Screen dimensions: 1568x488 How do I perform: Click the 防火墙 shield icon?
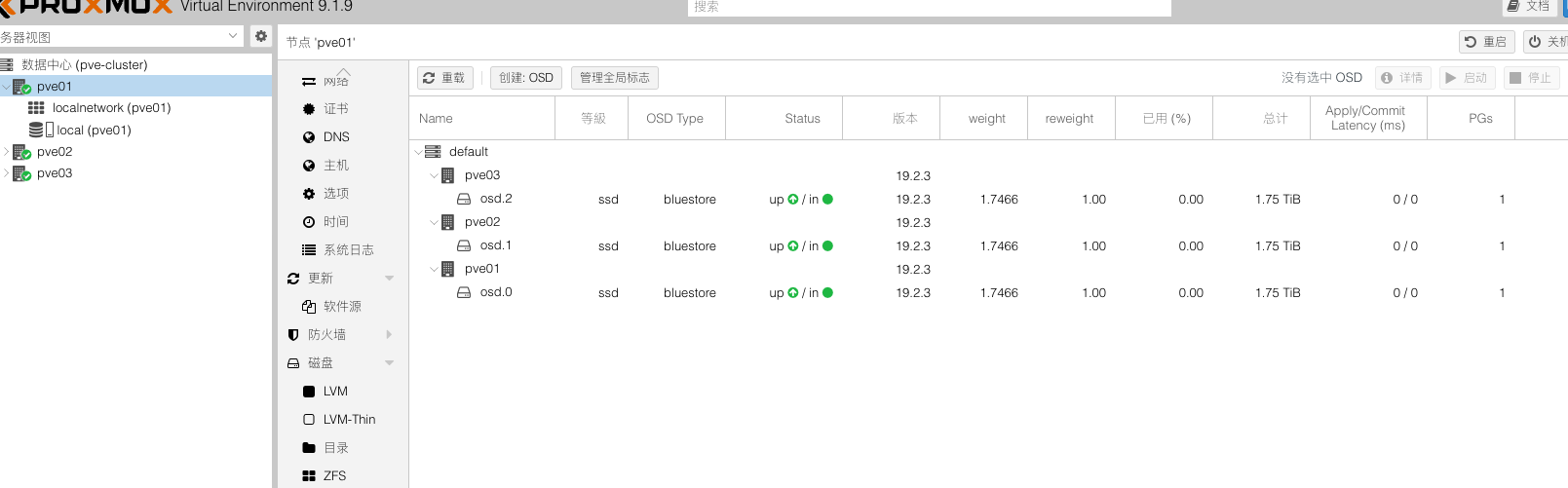tap(293, 335)
